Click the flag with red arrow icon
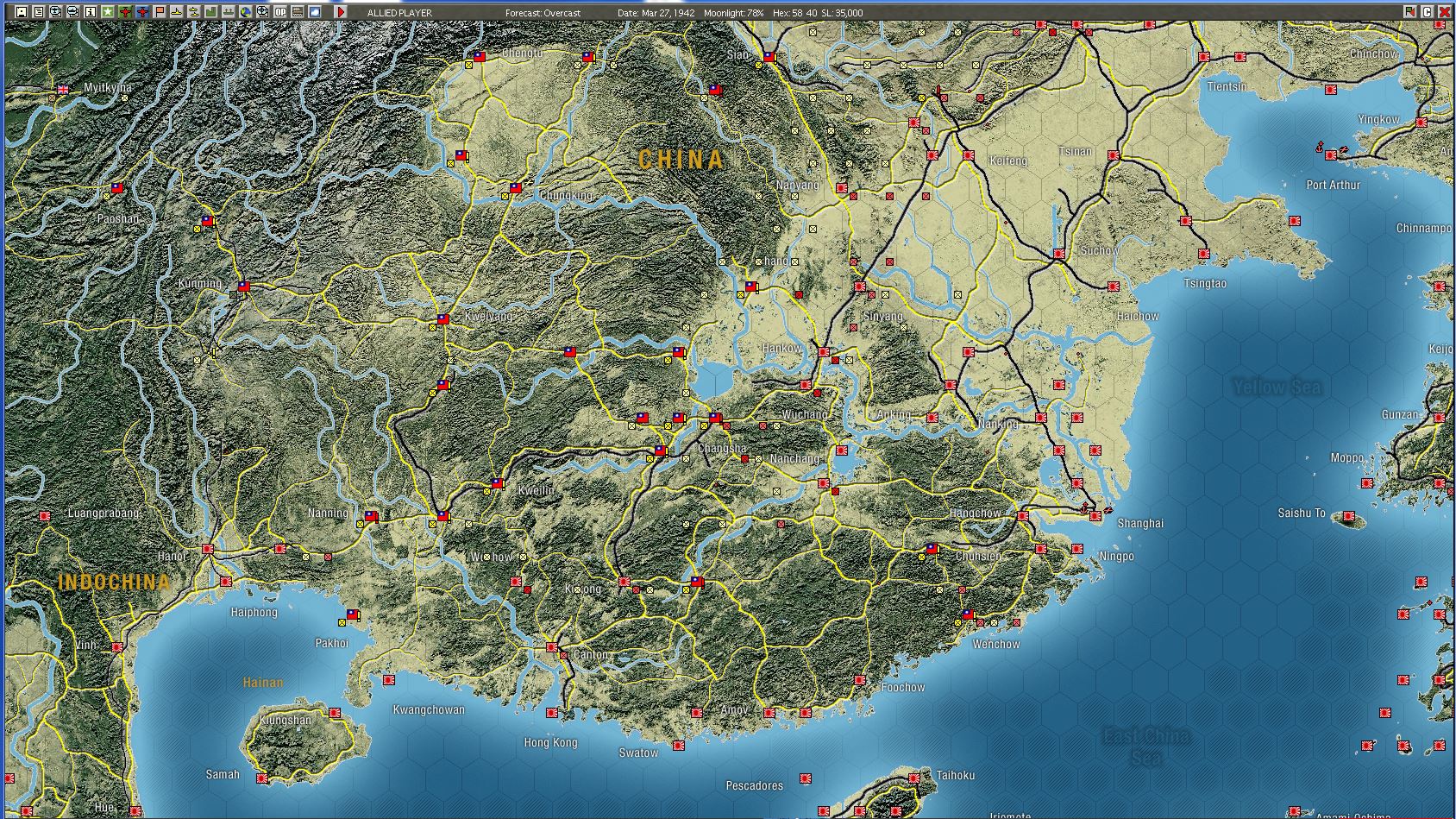 pos(1410,12)
